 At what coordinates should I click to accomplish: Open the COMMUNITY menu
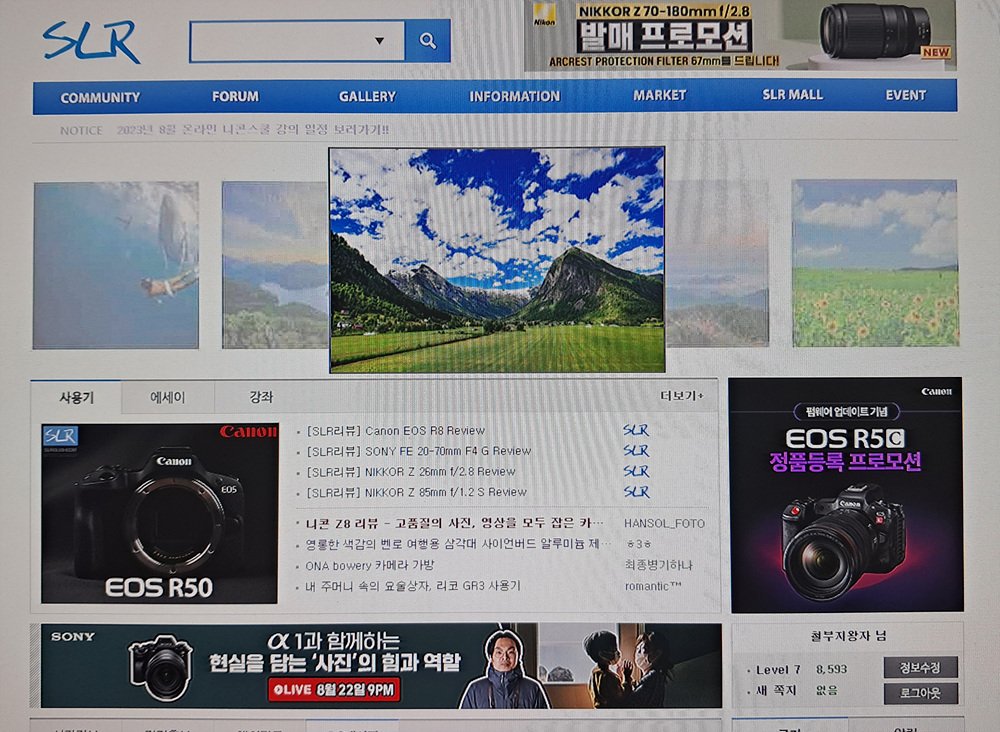point(100,97)
